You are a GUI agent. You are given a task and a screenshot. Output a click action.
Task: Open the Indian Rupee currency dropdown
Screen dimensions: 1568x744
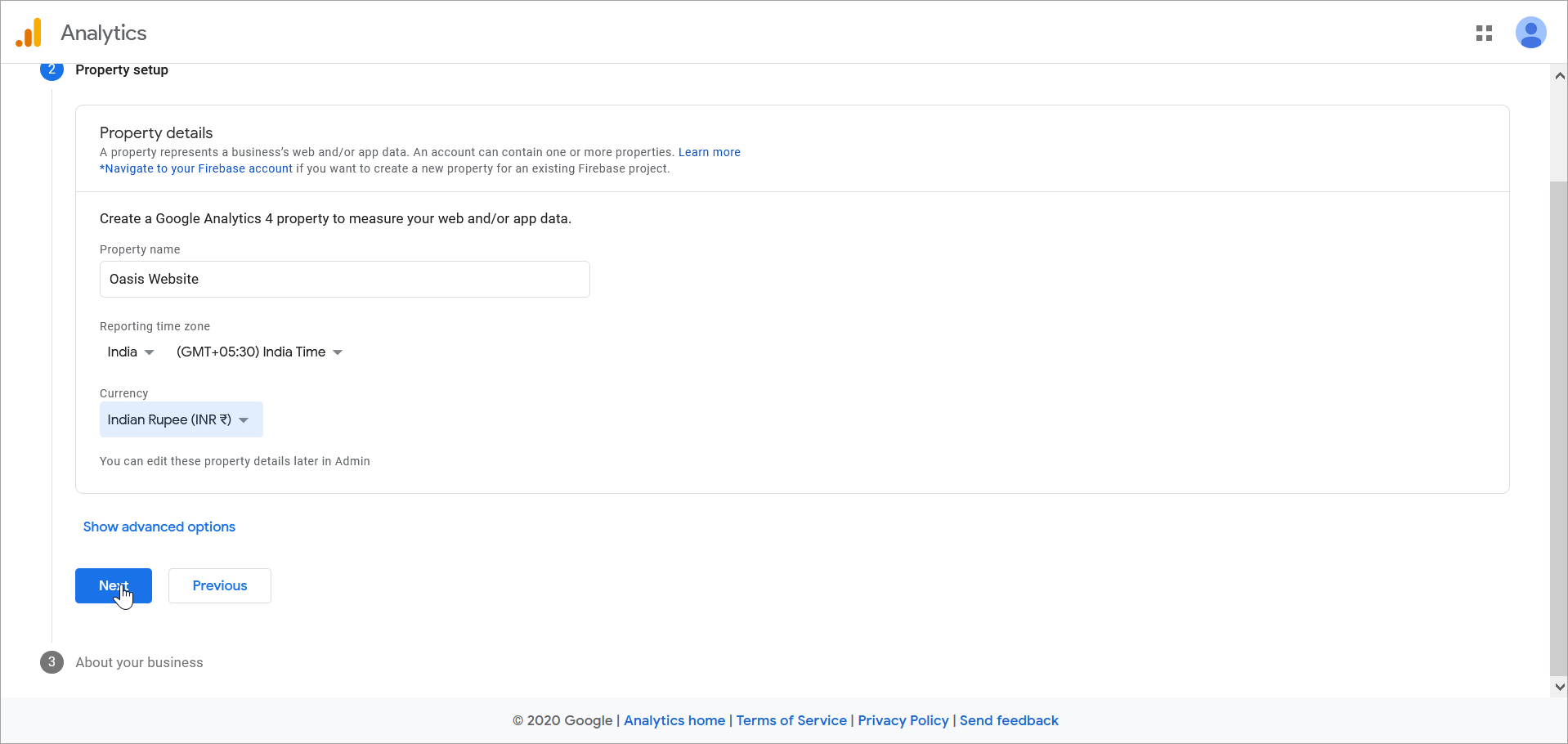click(181, 419)
